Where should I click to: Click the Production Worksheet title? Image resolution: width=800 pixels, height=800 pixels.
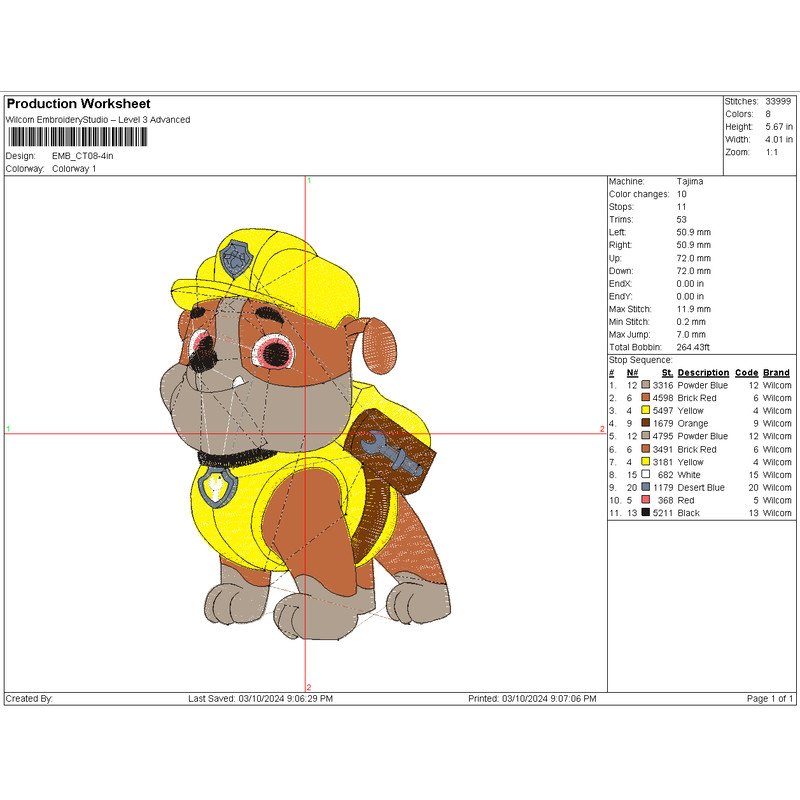(x=78, y=104)
